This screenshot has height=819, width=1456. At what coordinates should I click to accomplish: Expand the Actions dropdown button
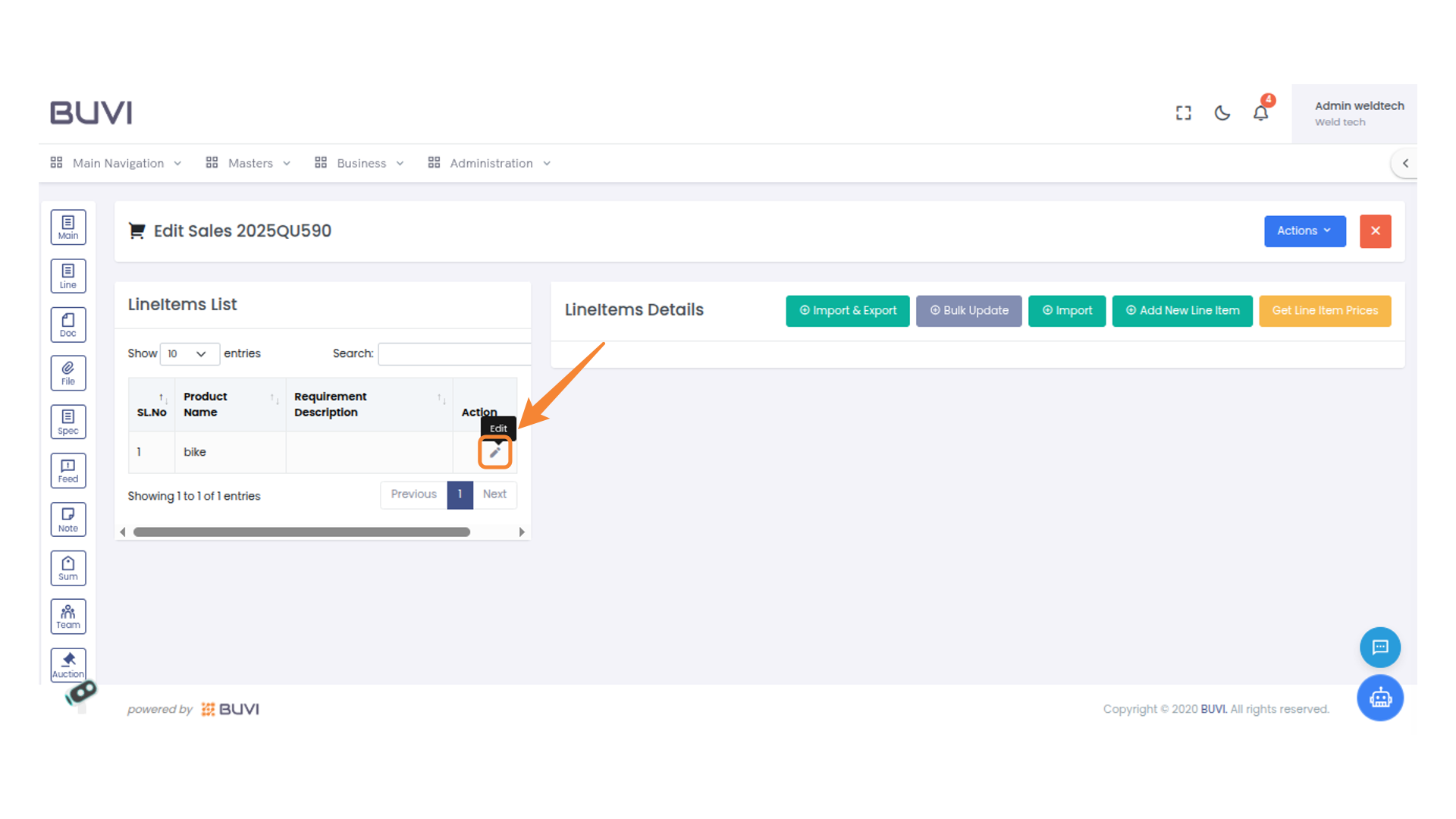(1304, 231)
